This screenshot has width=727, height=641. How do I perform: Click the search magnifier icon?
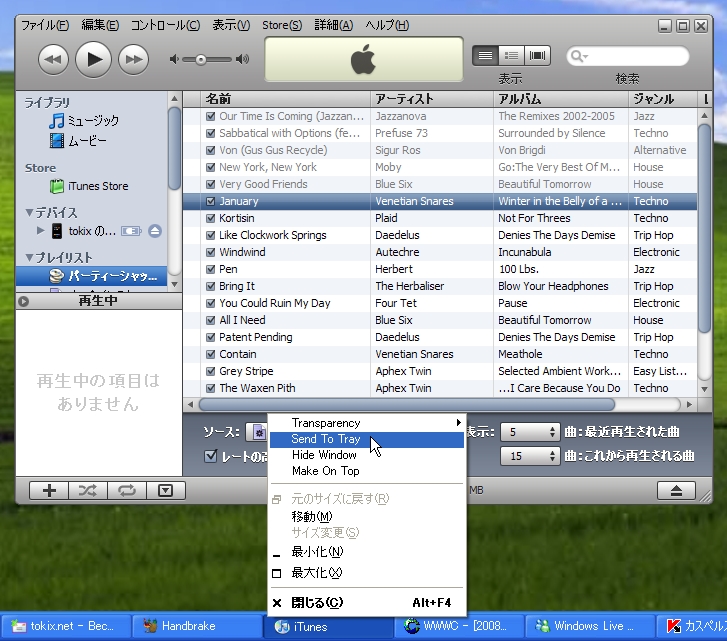576,56
